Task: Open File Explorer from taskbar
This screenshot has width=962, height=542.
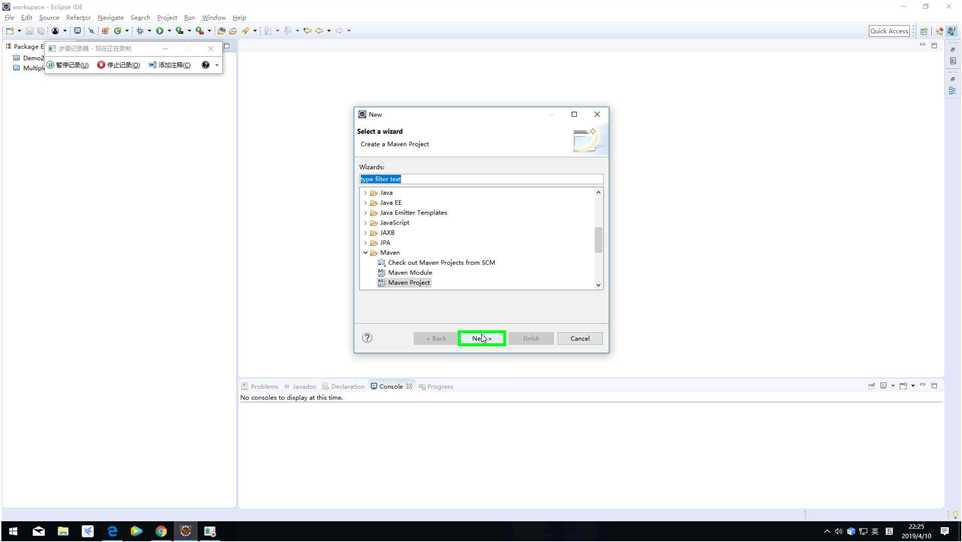Action: (x=63, y=532)
